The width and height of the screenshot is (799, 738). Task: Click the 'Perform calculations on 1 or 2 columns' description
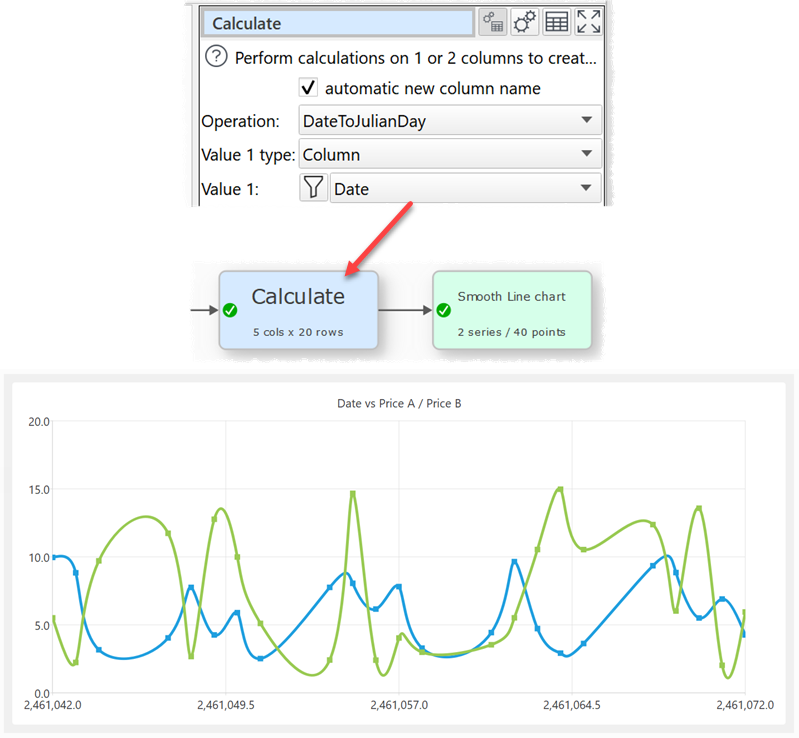point(415,58)
